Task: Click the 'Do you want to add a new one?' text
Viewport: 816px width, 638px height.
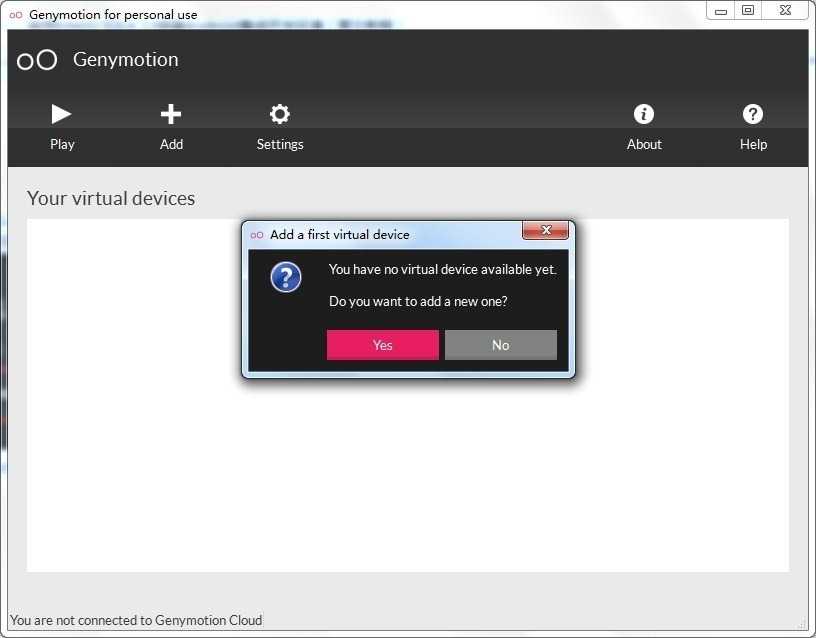Action: tap(418, 301)
